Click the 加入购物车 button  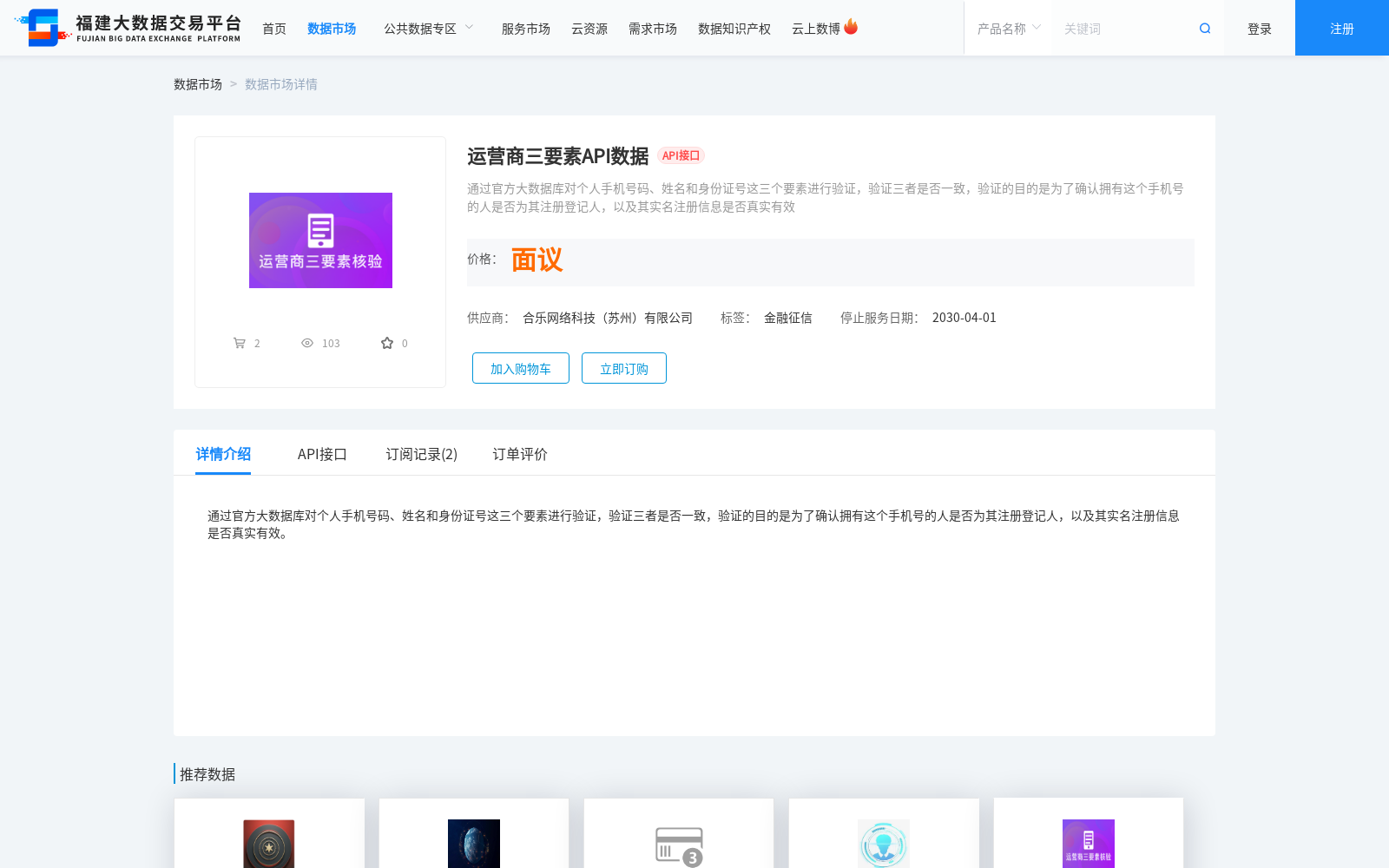tap(521, 368)
